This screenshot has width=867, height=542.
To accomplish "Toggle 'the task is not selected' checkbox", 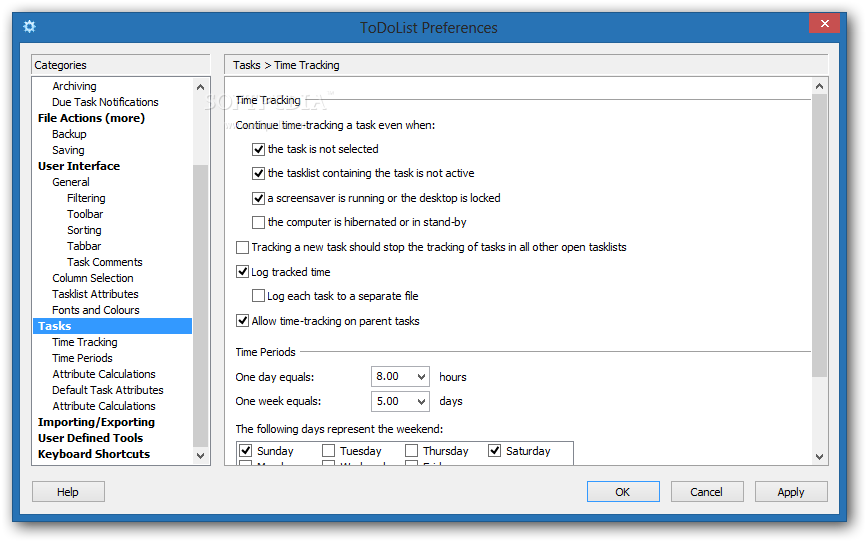I will coord(258,149).
